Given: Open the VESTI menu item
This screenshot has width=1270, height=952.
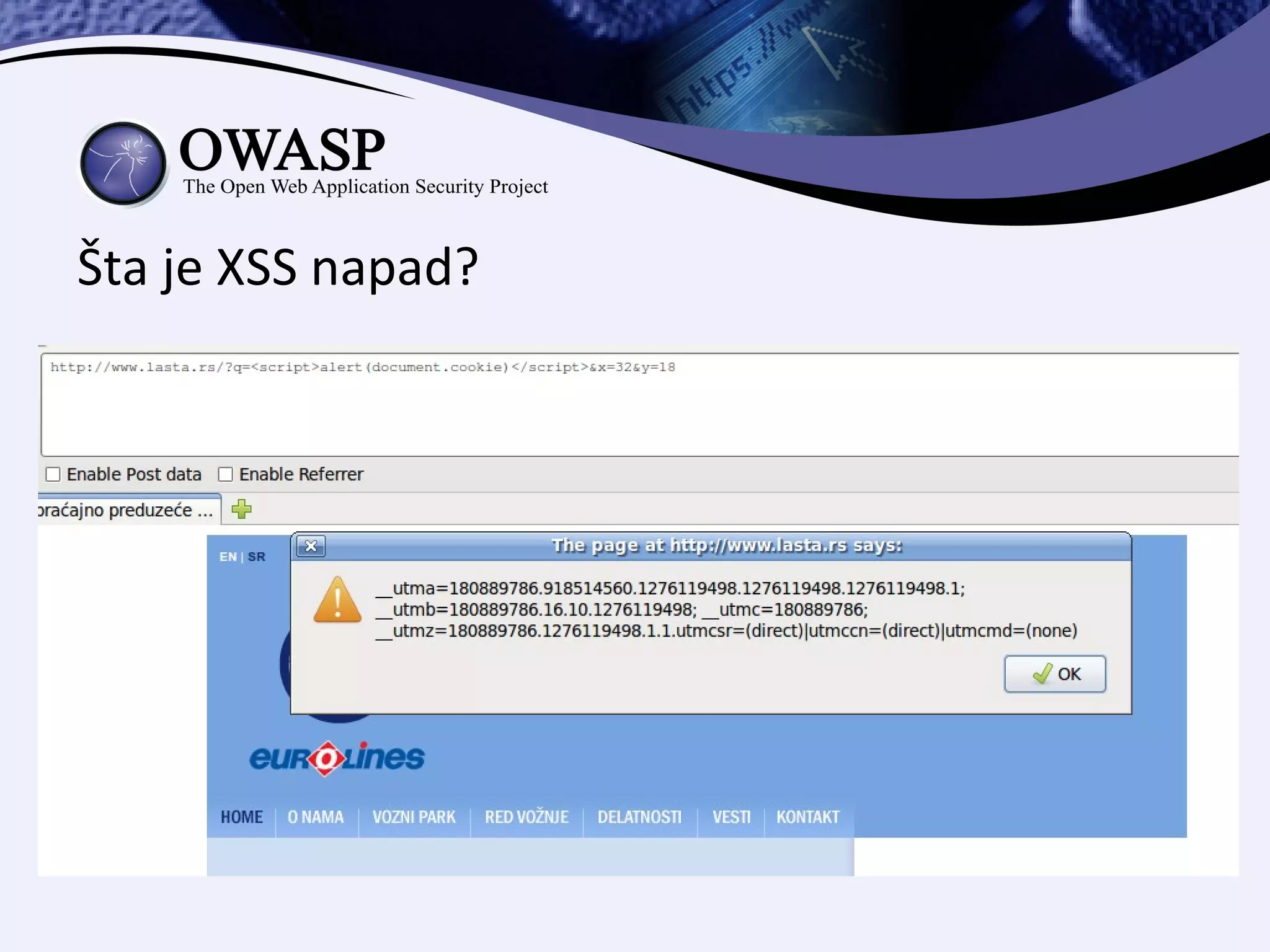Looking at the screenshot, I should [731, 817].
